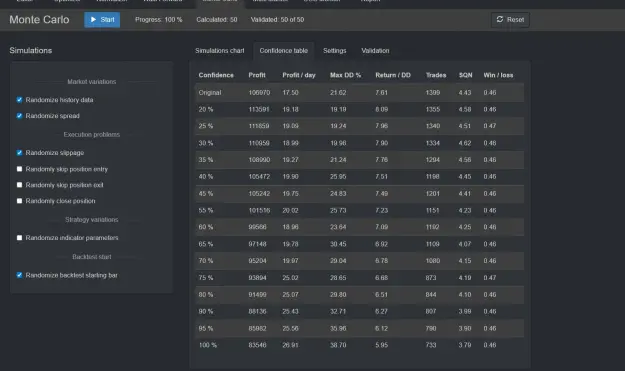
Task: Click the Profit / day column header
Action: click(x=299, y=75)
